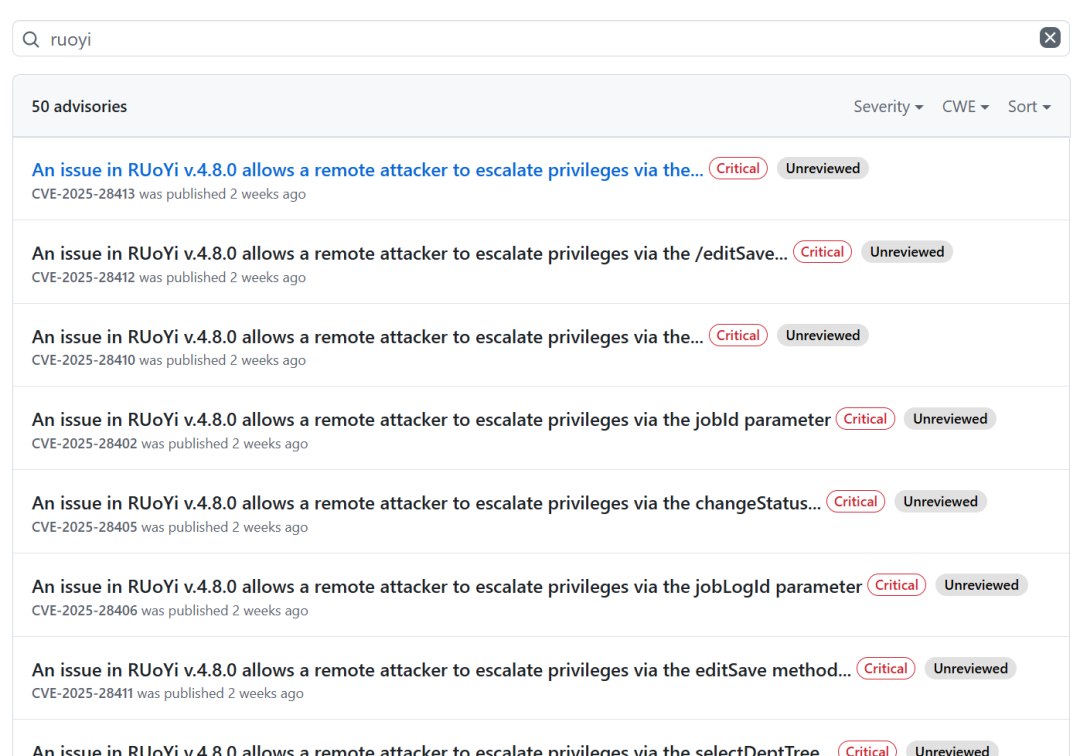Click Unreviewed badge on CVE-2025-28410 row

(x=822, y=335)
